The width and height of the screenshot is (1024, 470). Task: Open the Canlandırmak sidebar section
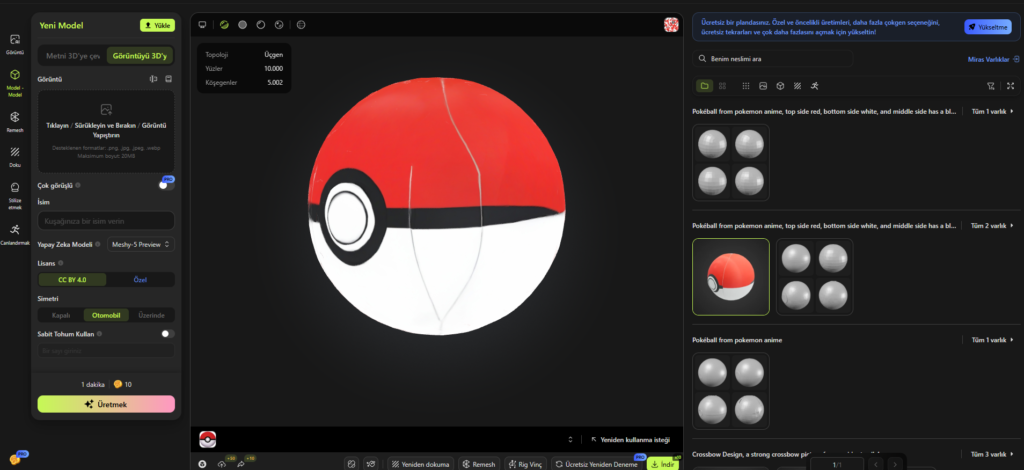pos(15,234)
